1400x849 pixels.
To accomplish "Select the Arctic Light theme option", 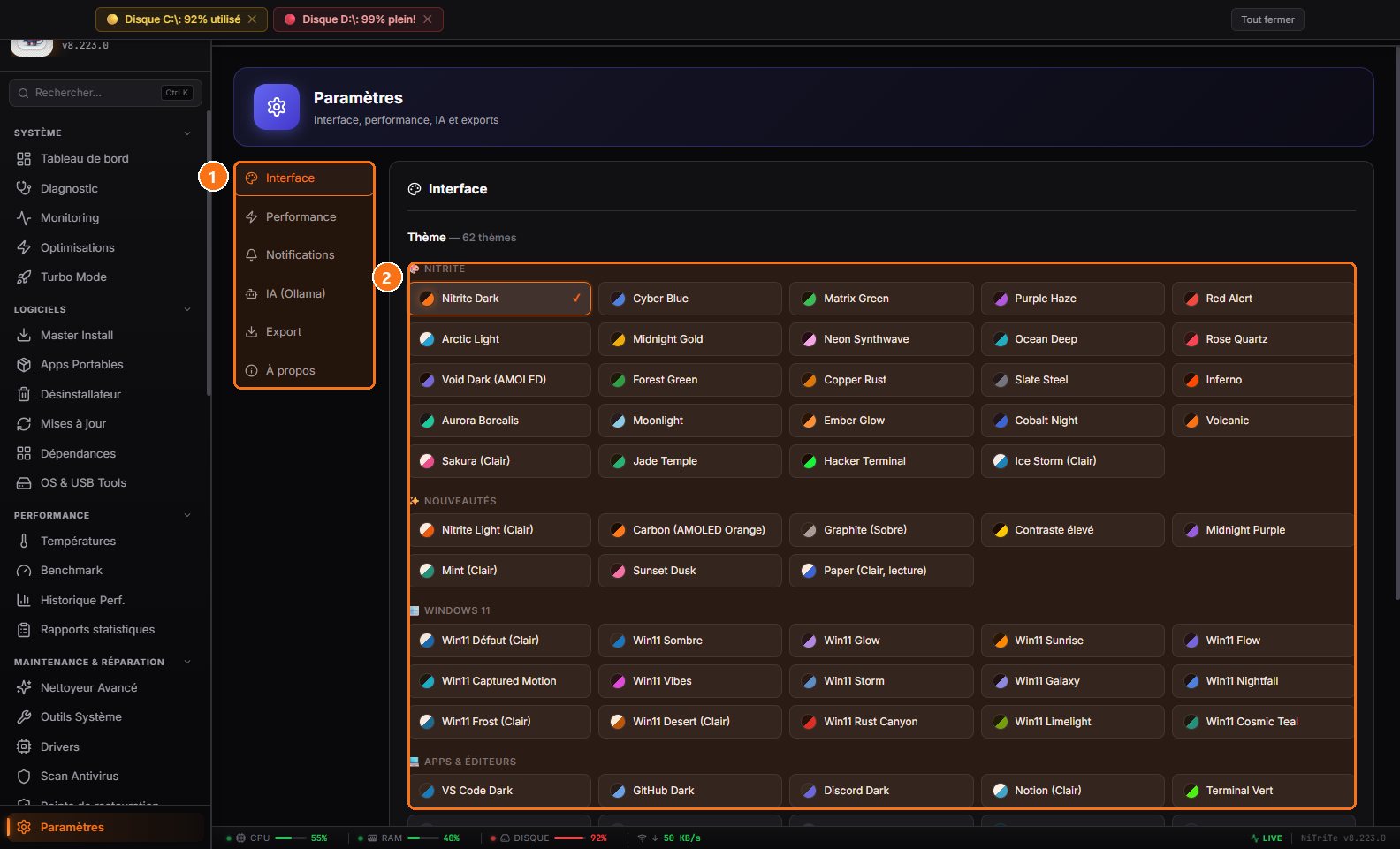I will 499,339.
